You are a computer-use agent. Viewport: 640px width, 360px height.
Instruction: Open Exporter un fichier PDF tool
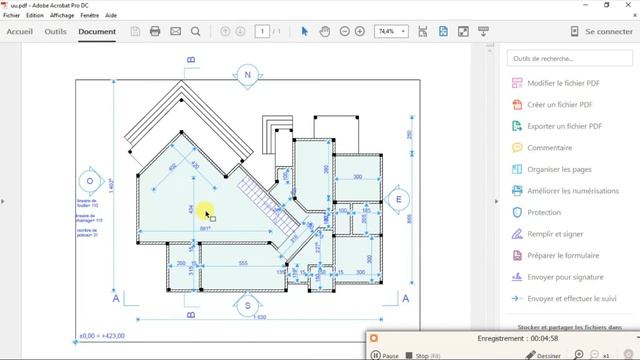557,127
